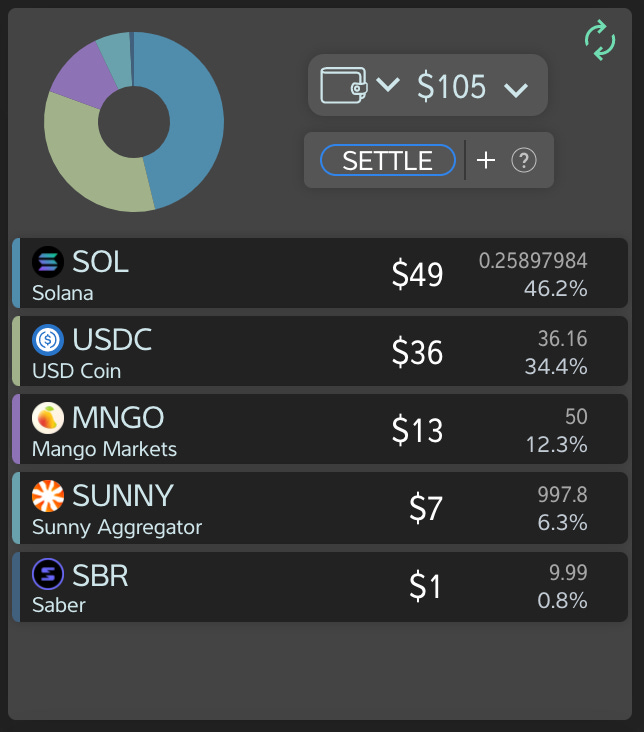
Task: Click the SOL ticker label
Action: (100, 262)
